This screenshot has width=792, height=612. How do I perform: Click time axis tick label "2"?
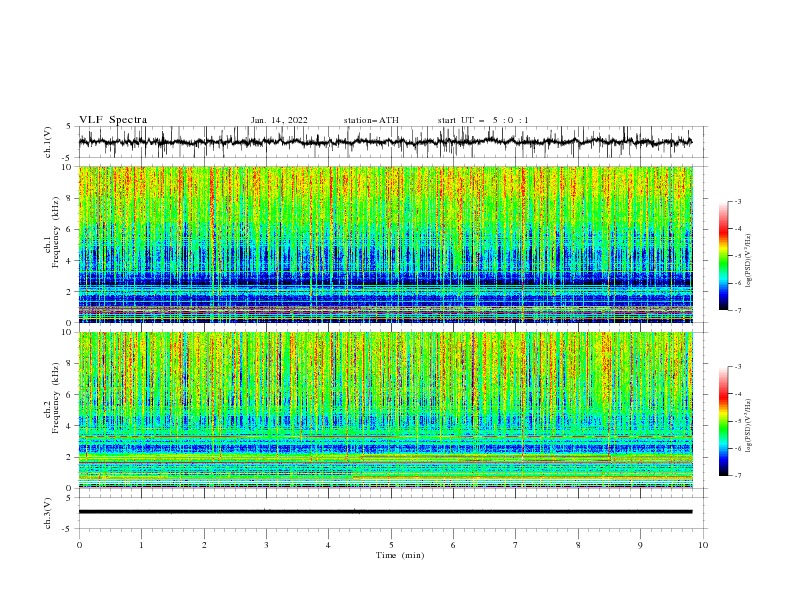click(204, 545)
